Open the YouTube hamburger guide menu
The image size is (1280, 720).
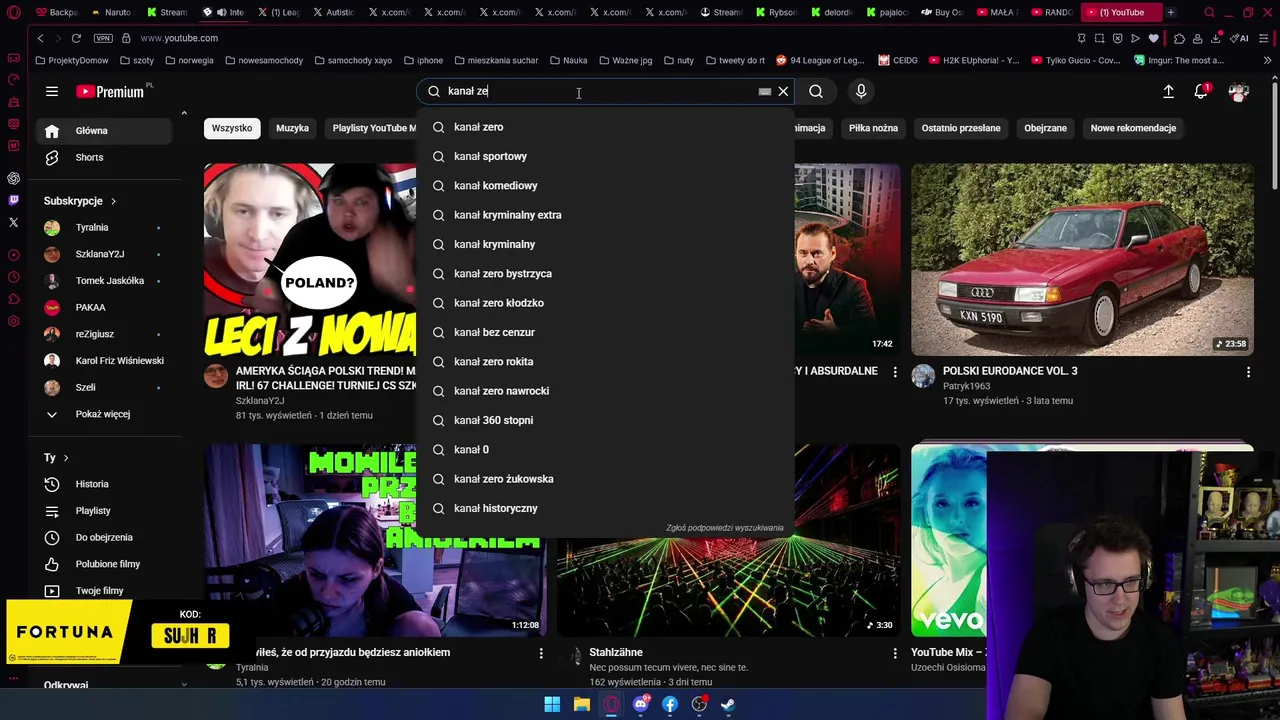coord(52,91)
